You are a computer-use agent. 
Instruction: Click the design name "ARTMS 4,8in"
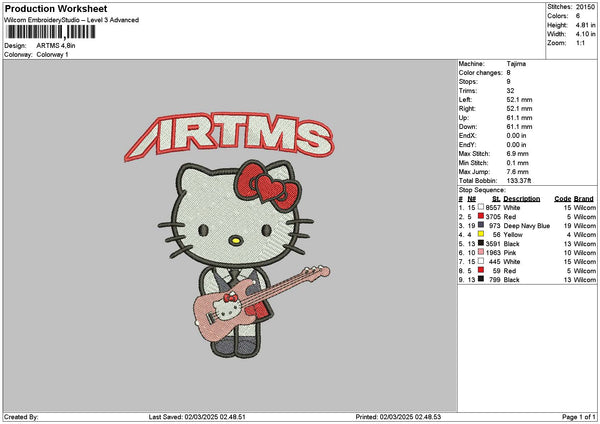click(x=56, y=46)
